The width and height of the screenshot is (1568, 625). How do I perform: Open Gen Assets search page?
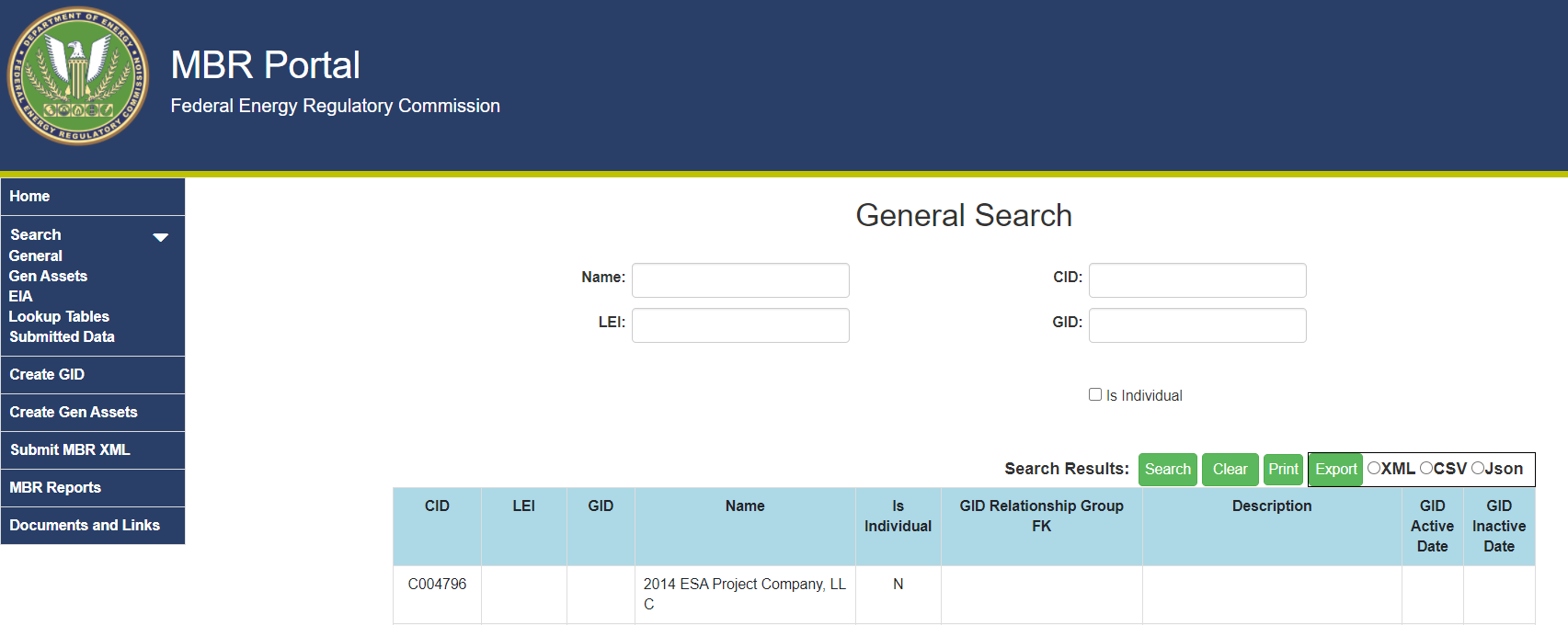coord(48,276)
